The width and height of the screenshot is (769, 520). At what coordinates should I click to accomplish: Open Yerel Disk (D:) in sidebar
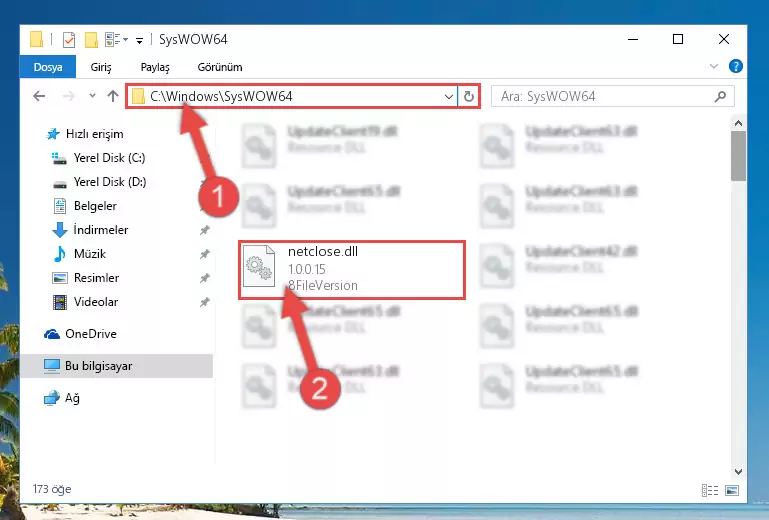point(109,182)
